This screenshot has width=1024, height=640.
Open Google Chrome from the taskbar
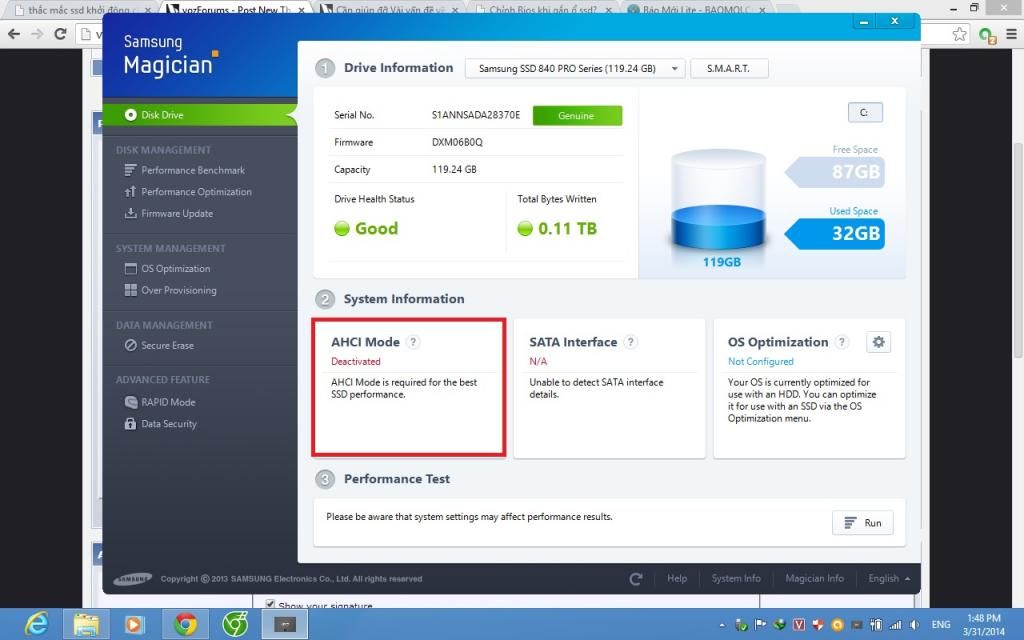point(185,624)
